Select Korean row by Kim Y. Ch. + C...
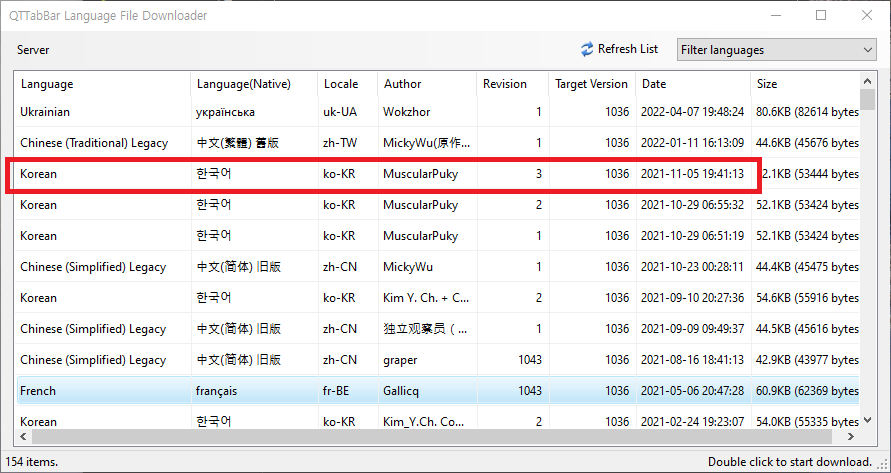This screenshot has width=891, height=473. pyautogui.click(x=437, y=298)
